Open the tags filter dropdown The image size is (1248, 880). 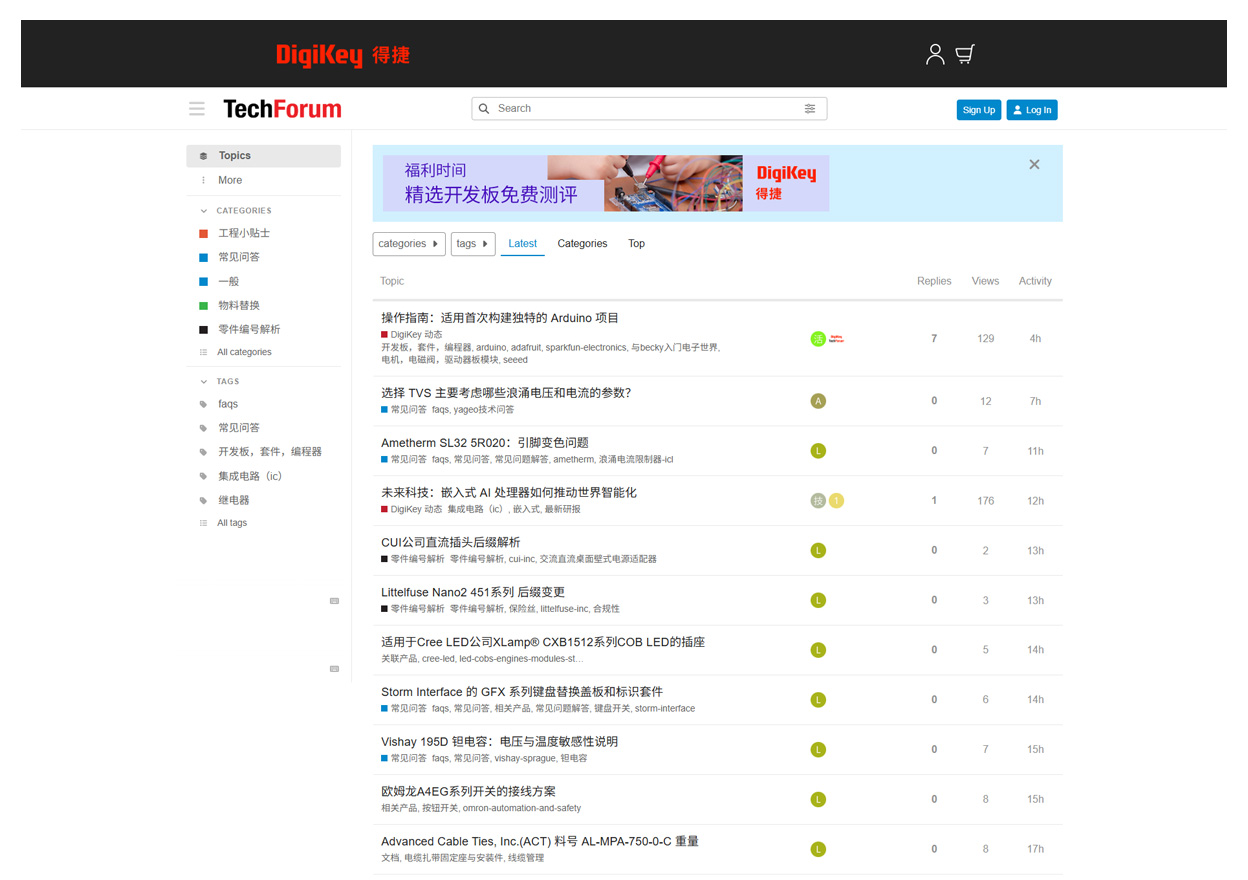(472, 244)
